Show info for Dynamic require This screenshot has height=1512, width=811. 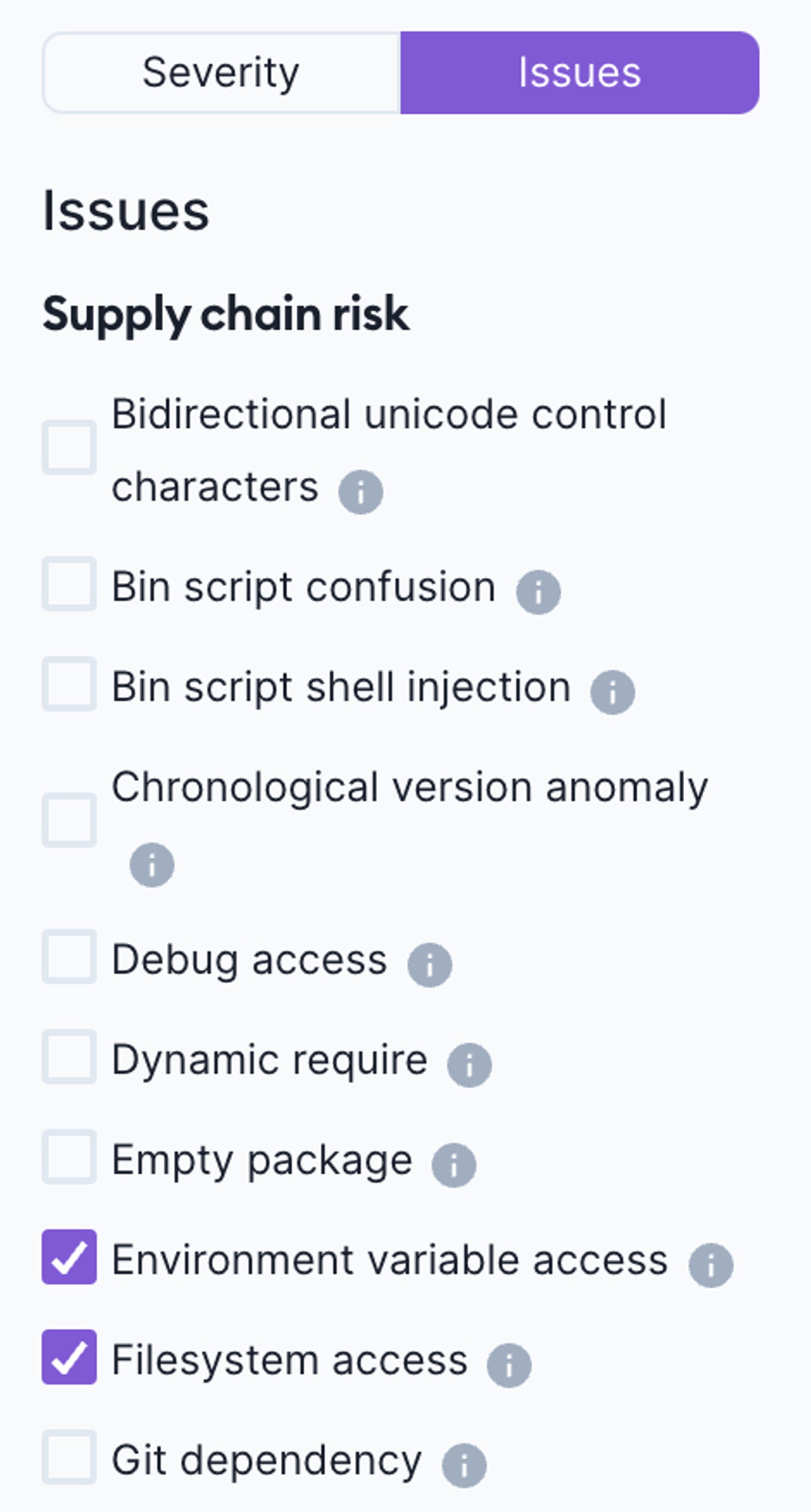(x=469, y=1065)
